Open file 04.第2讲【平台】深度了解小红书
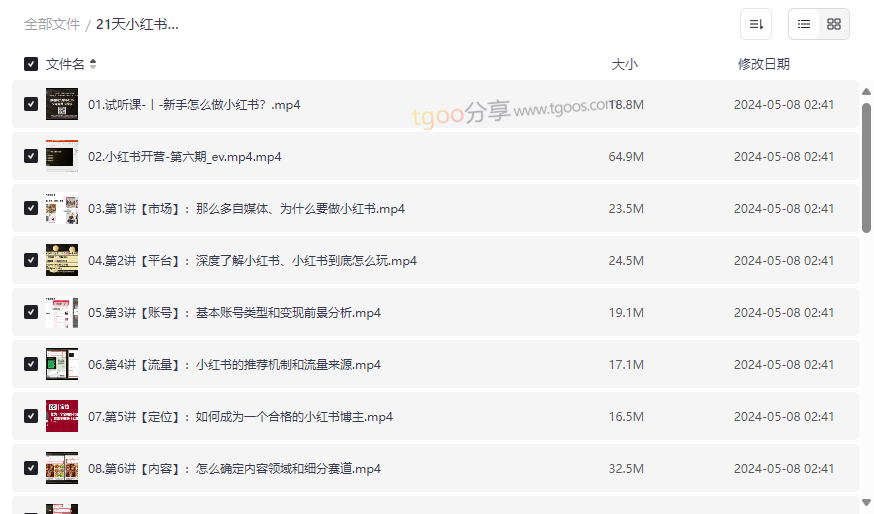Screen dimensions: 874x514 coord(253,261)
